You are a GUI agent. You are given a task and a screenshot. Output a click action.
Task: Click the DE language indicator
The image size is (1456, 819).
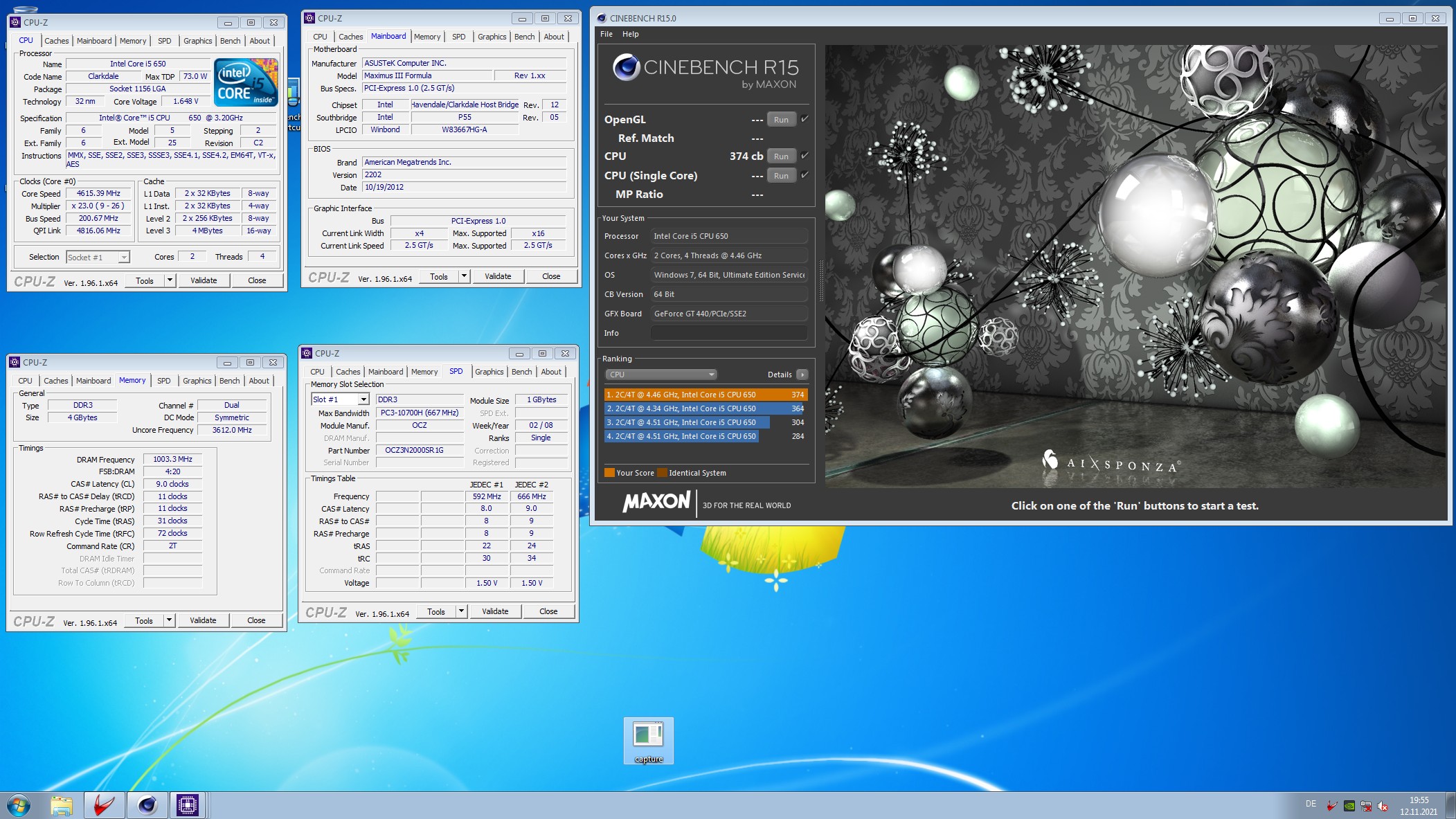[1311, 804]
